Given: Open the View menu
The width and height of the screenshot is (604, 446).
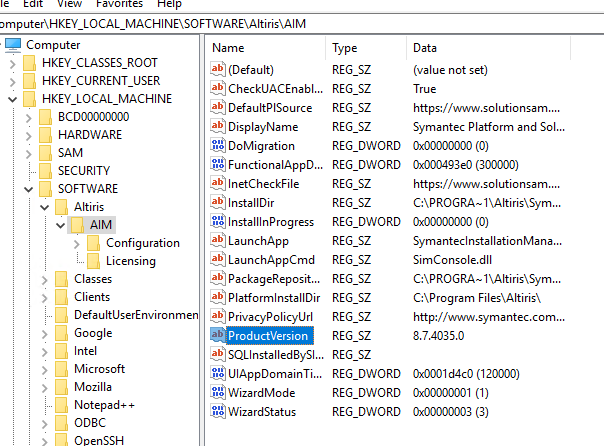Looking at the screenshot, I should tap(70, 4).
